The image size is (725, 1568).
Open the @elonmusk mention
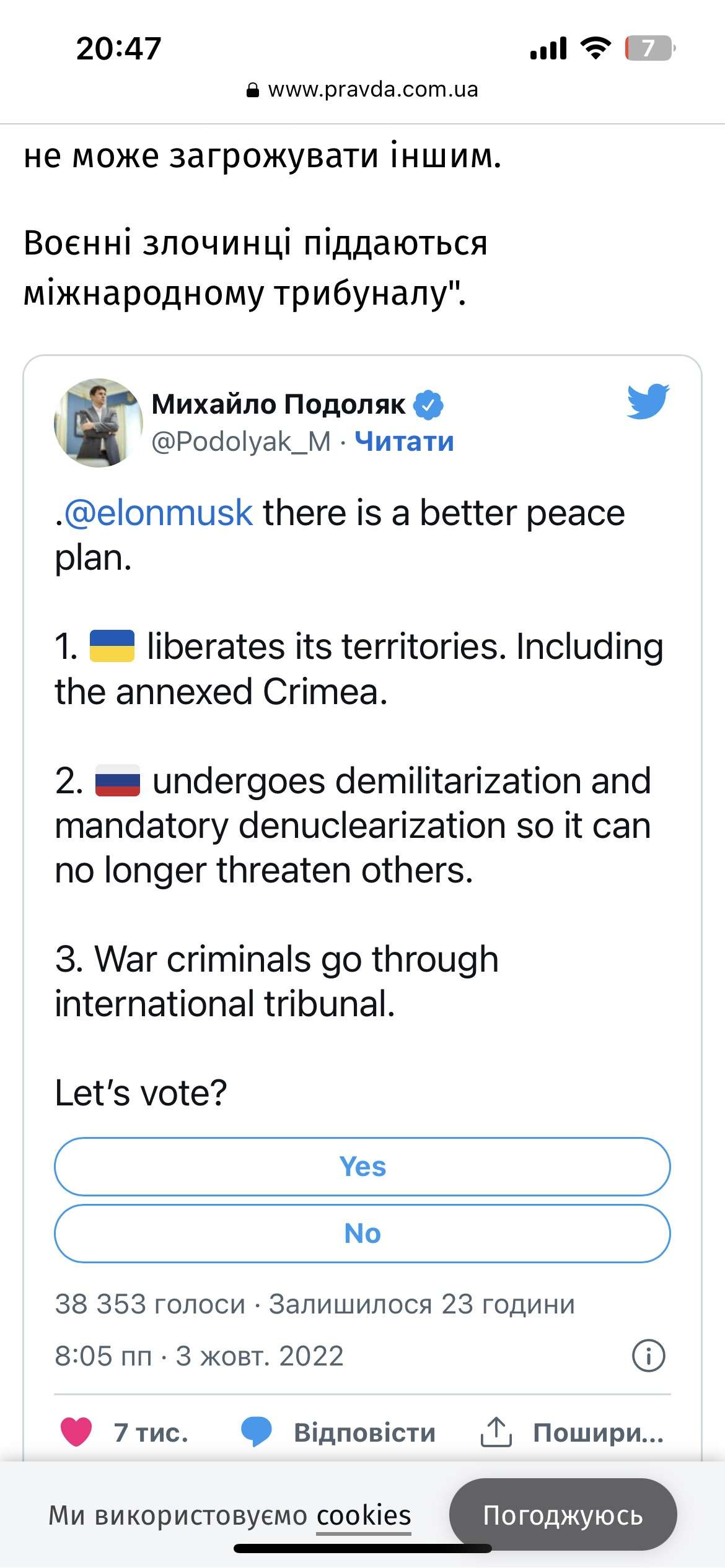(x=159, y=513)
